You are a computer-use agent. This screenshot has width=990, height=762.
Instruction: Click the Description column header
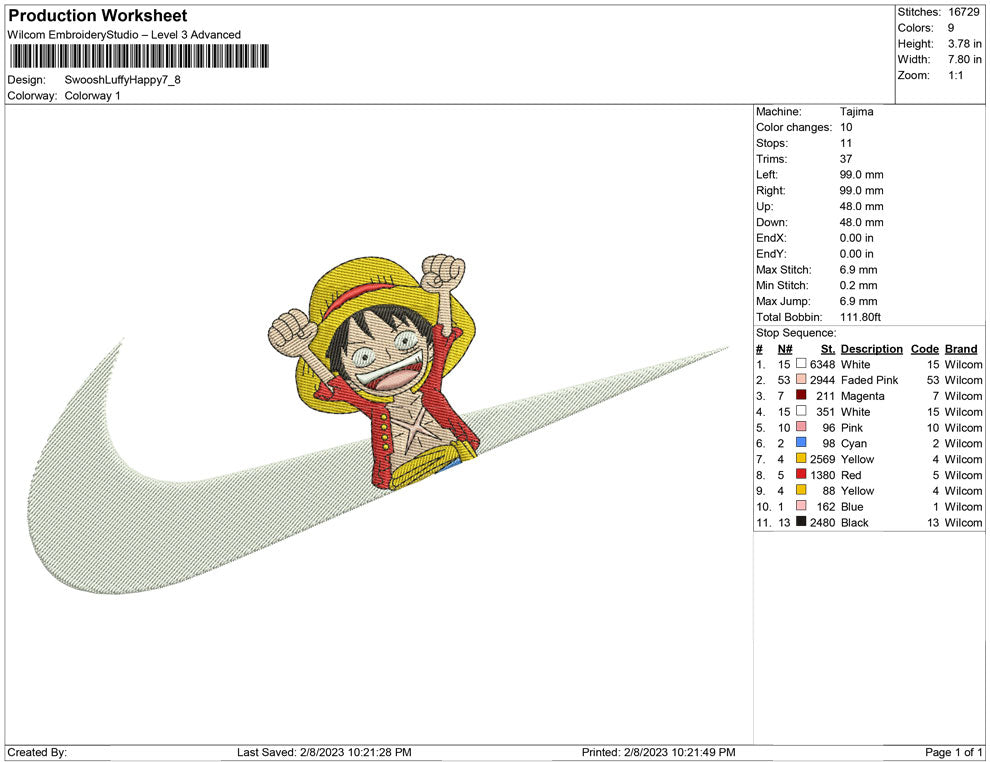point(871,349)
